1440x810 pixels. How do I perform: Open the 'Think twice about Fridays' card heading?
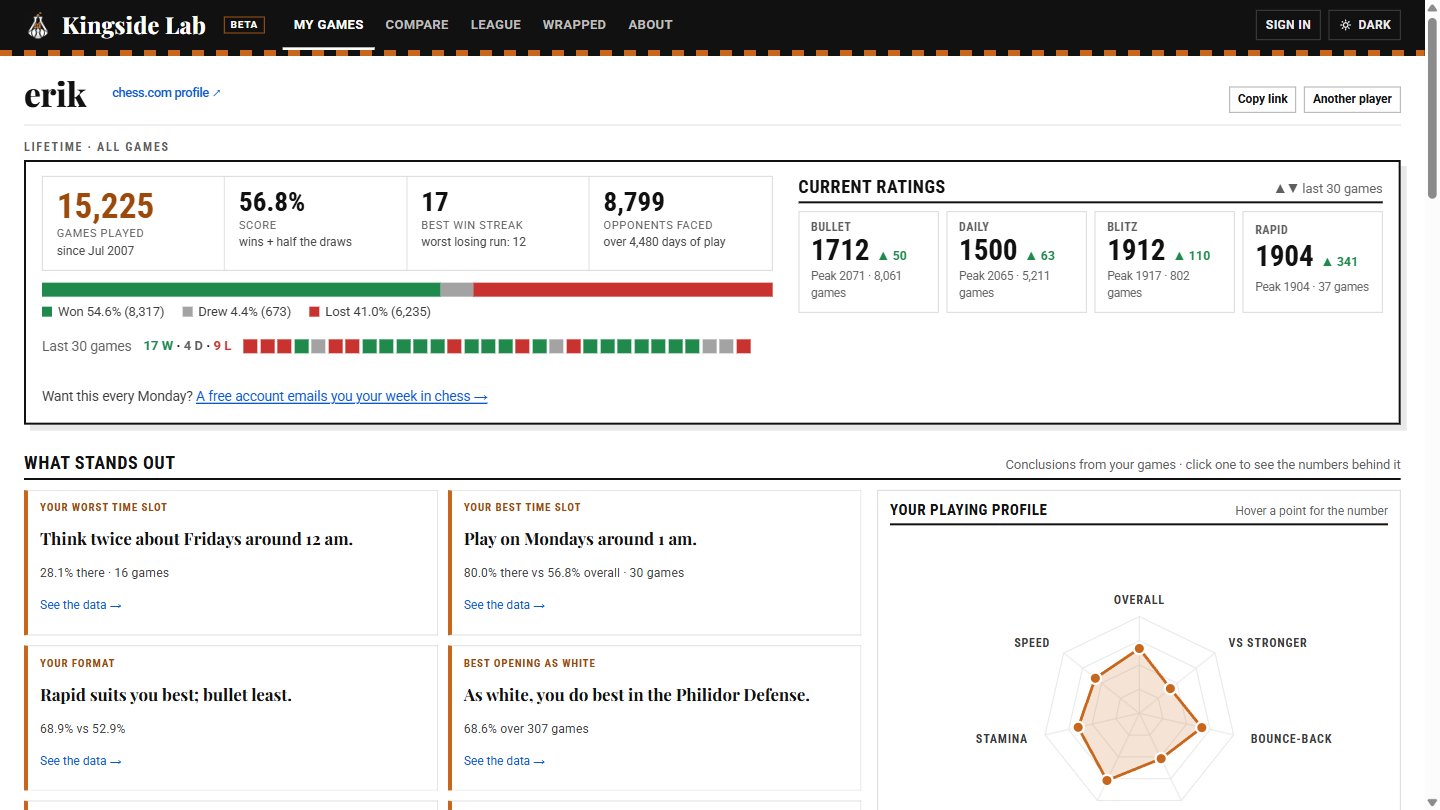tap(197, 539)
